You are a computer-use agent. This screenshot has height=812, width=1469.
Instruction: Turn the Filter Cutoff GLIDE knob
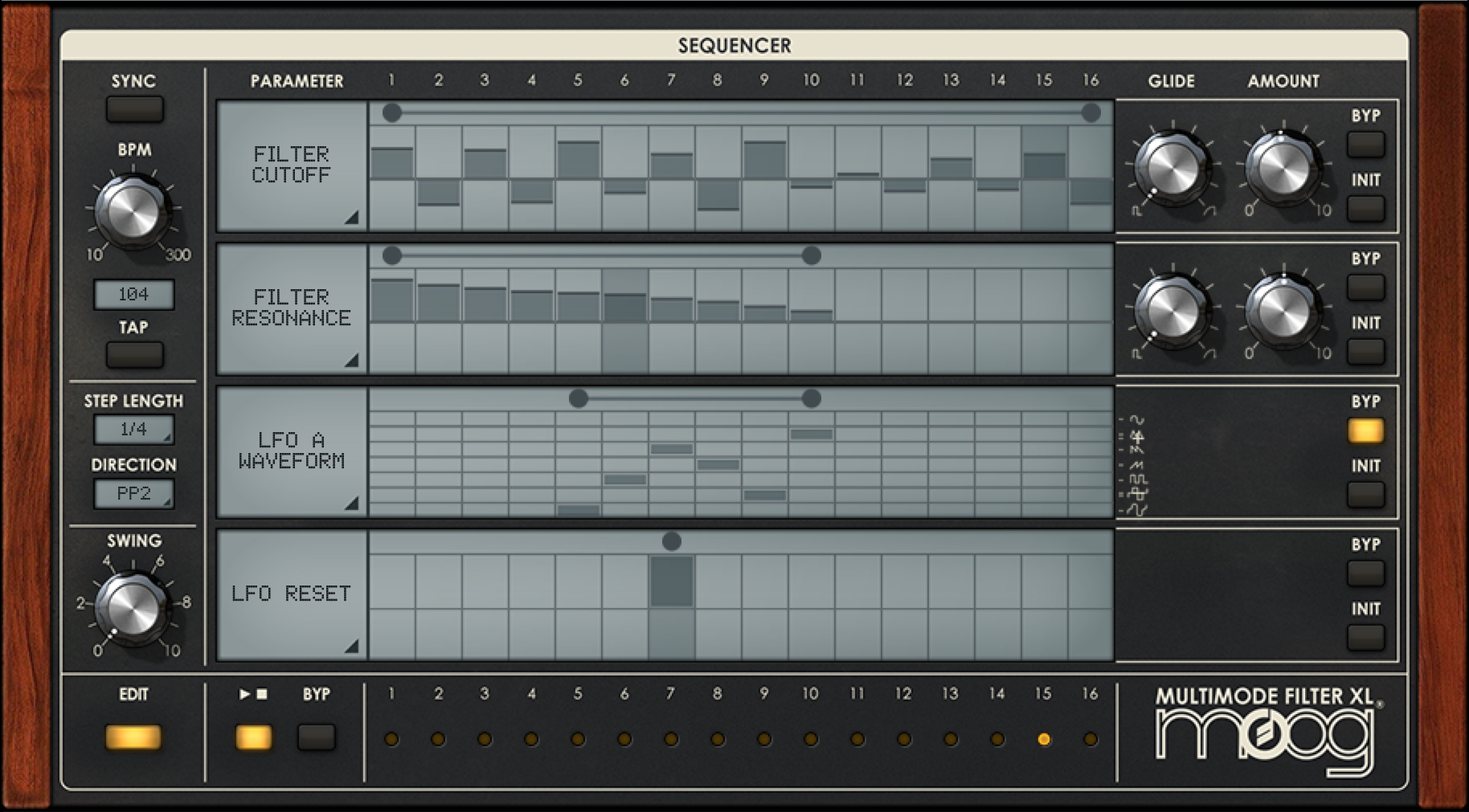(x=1172, y=168)
